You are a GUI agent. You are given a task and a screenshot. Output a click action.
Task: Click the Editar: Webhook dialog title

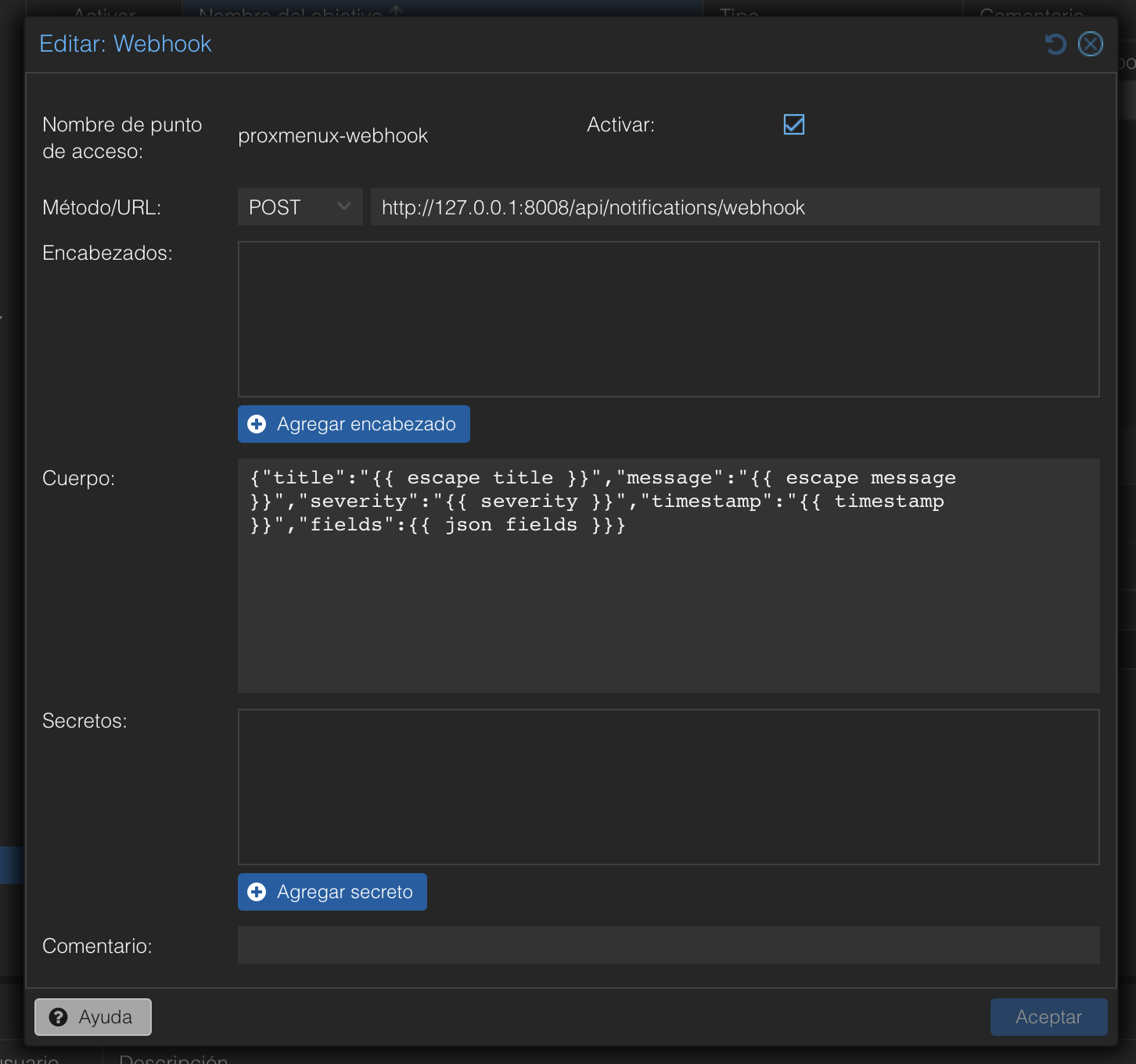125,44
